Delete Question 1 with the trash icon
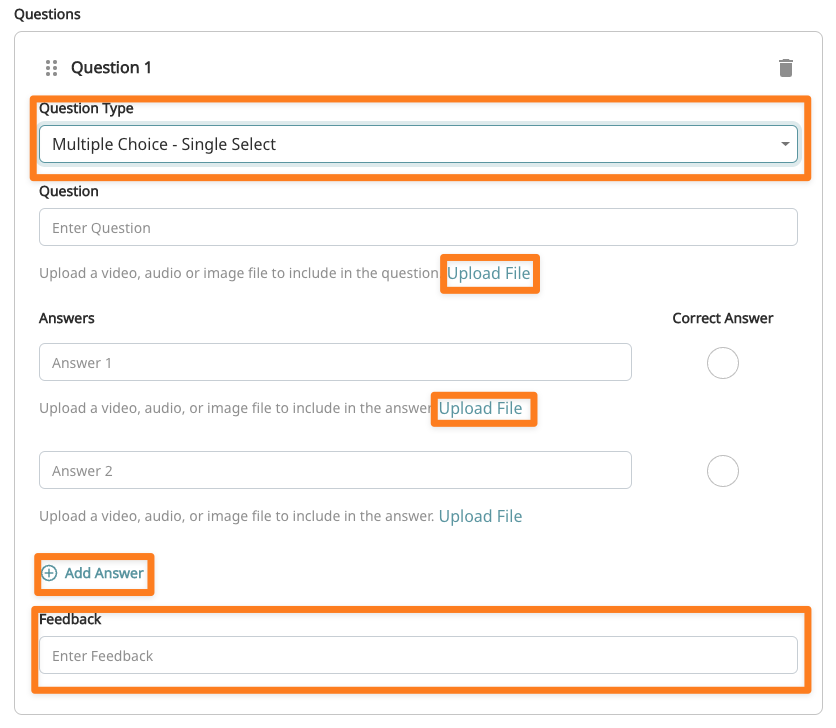 tap(786, 68)
